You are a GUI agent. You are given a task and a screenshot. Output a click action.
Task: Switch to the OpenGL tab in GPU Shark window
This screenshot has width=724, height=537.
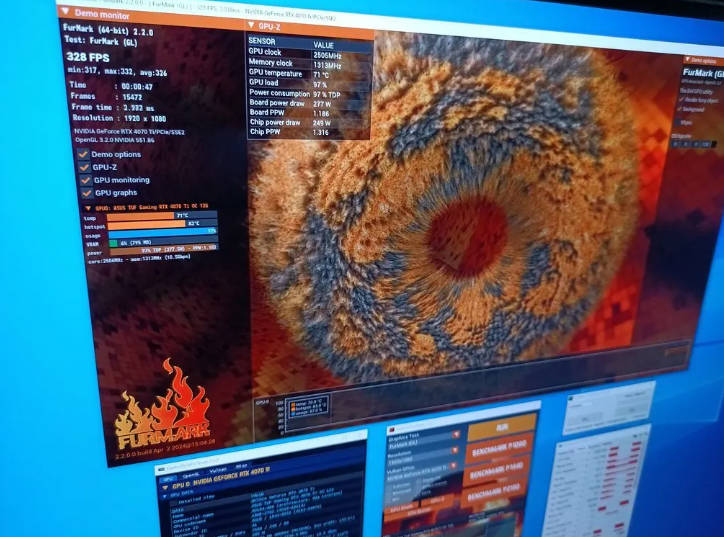tap(191, 474)
